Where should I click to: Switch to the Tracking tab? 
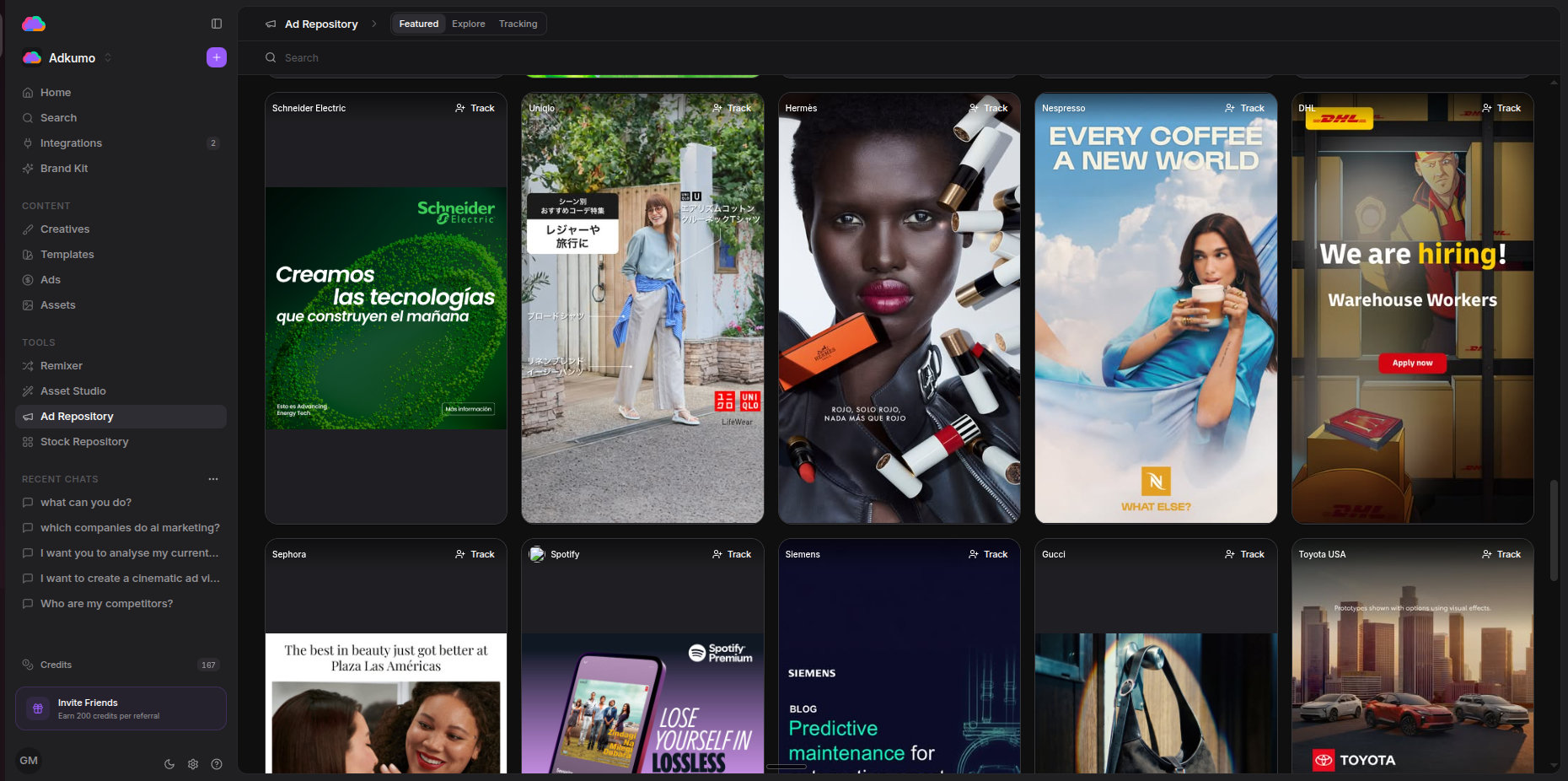pyautogui.click(x=518, y=24)
